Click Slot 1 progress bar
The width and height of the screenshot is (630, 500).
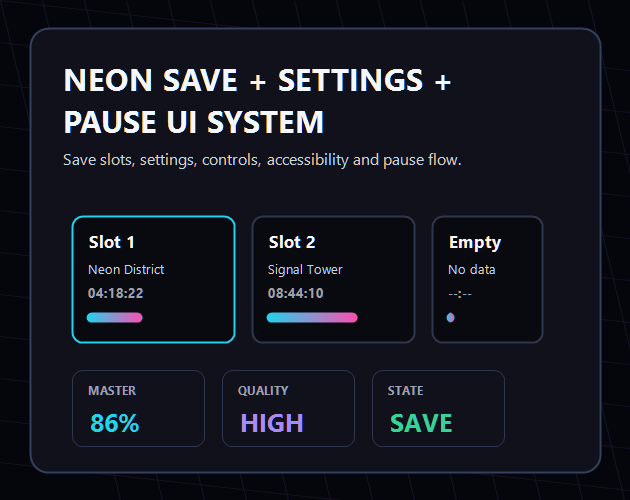click(x=115, y=318)
